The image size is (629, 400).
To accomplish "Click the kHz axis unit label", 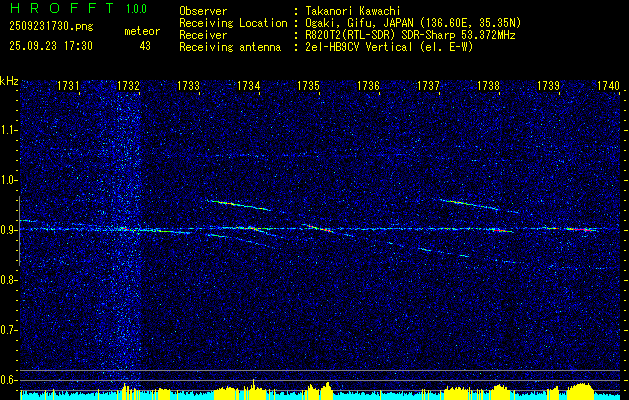I will pyautogui.click(x=9, y=81).
